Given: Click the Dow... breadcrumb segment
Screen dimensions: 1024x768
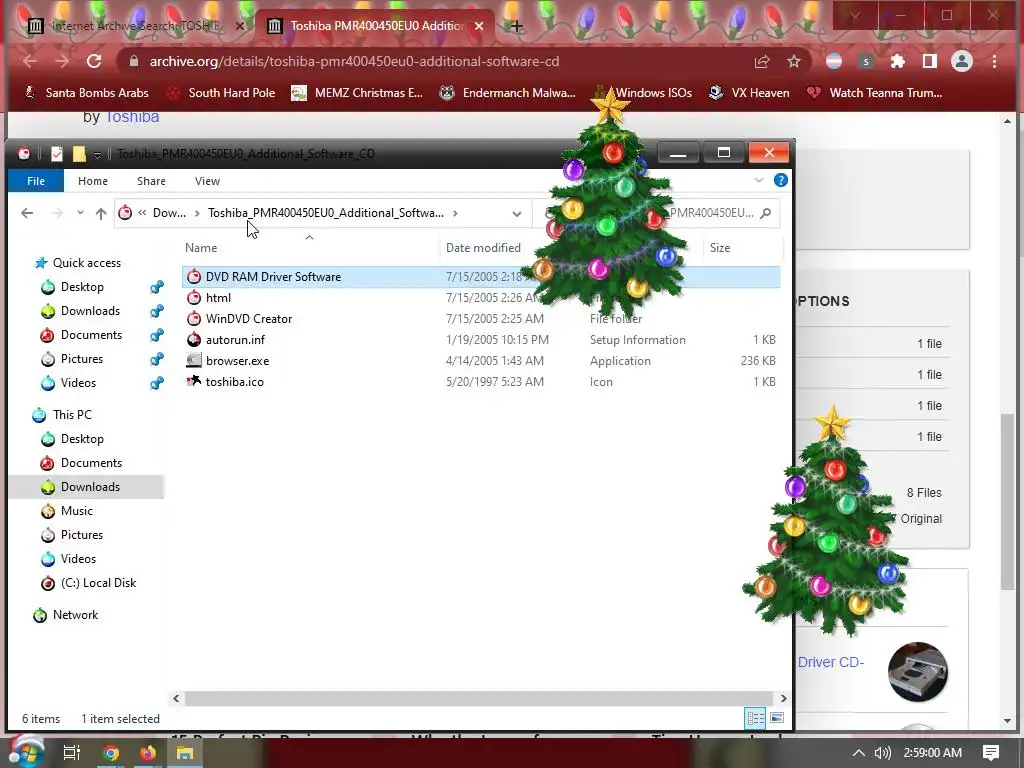Looking at the screenshot, I should (169, 213).
